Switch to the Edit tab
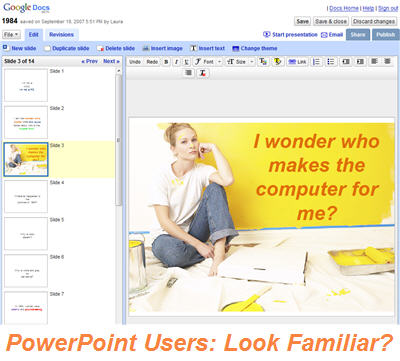Viewport: 400px width, 361px height. 34,34
